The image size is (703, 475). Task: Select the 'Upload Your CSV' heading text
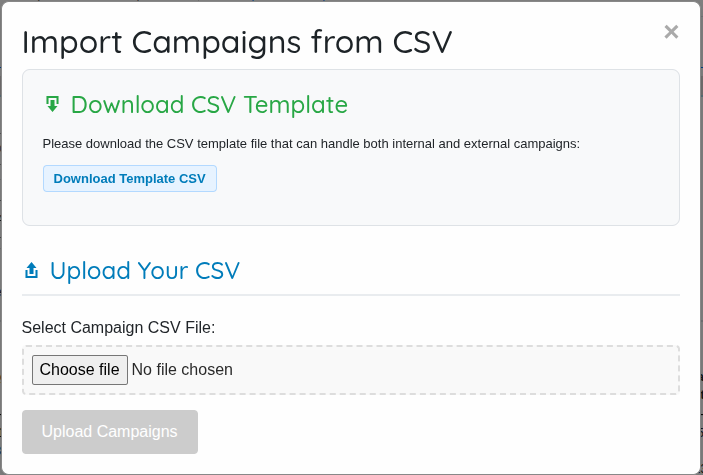(x=145, y=271)
